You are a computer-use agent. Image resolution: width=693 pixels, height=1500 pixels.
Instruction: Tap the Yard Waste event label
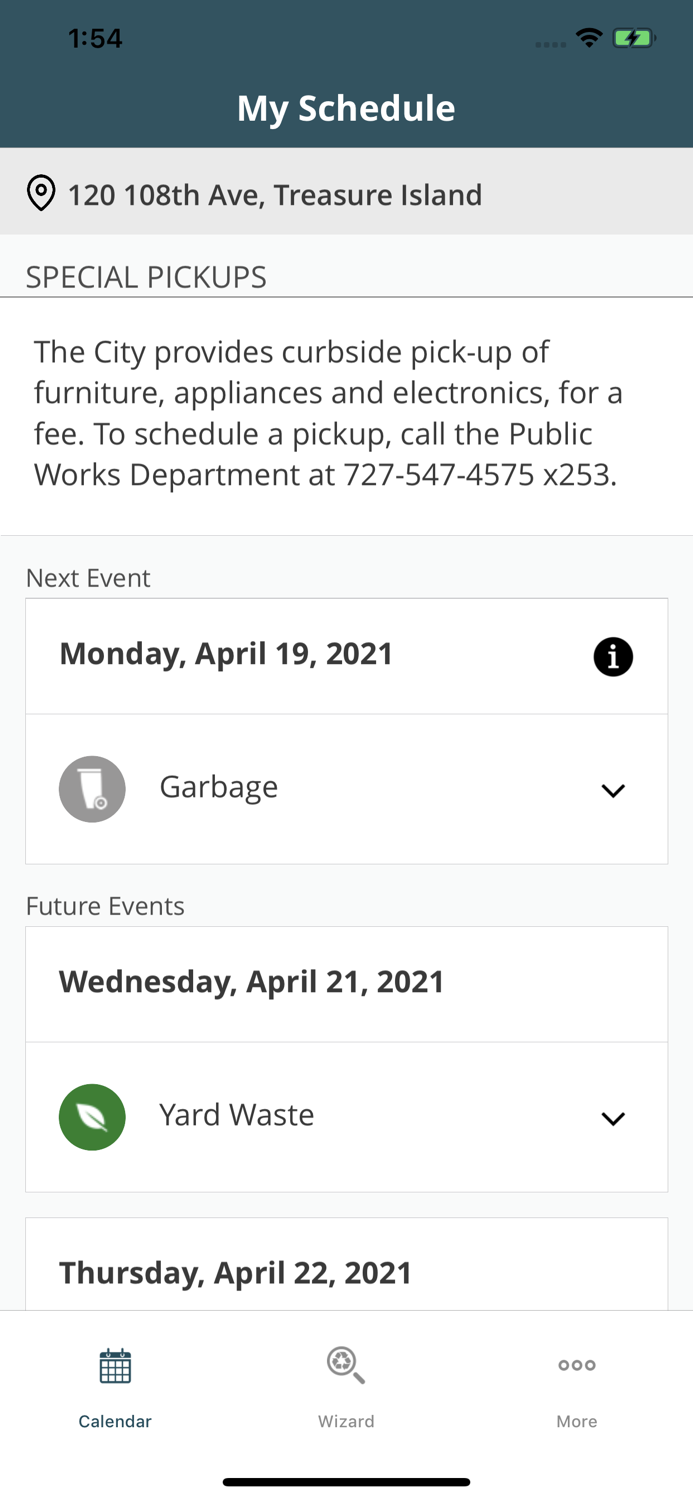tap(237, 1115)
